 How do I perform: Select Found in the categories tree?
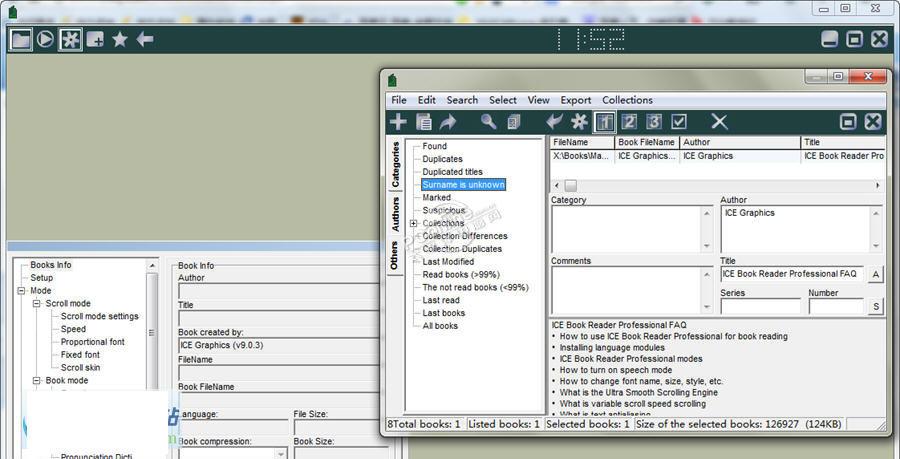point(435,146)
